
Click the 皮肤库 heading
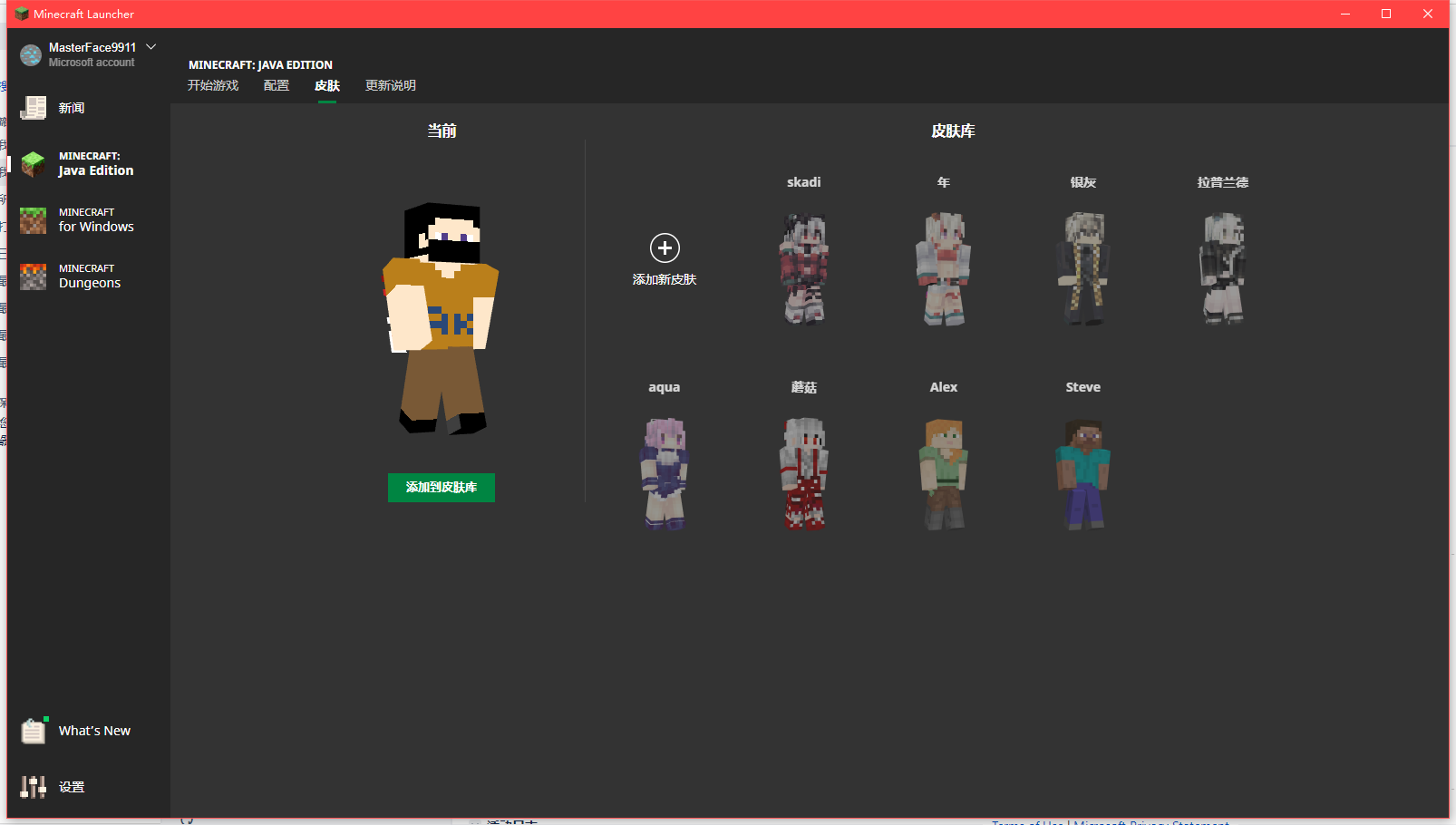click(x=953, y=131)
